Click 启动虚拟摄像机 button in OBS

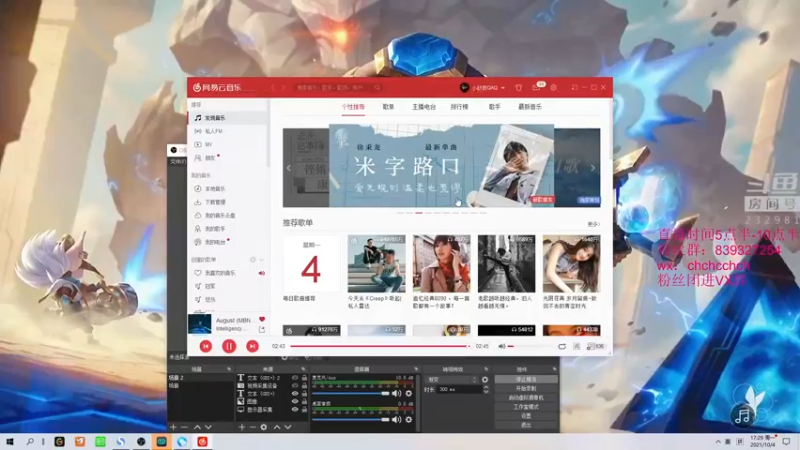[x=526, y=397]
